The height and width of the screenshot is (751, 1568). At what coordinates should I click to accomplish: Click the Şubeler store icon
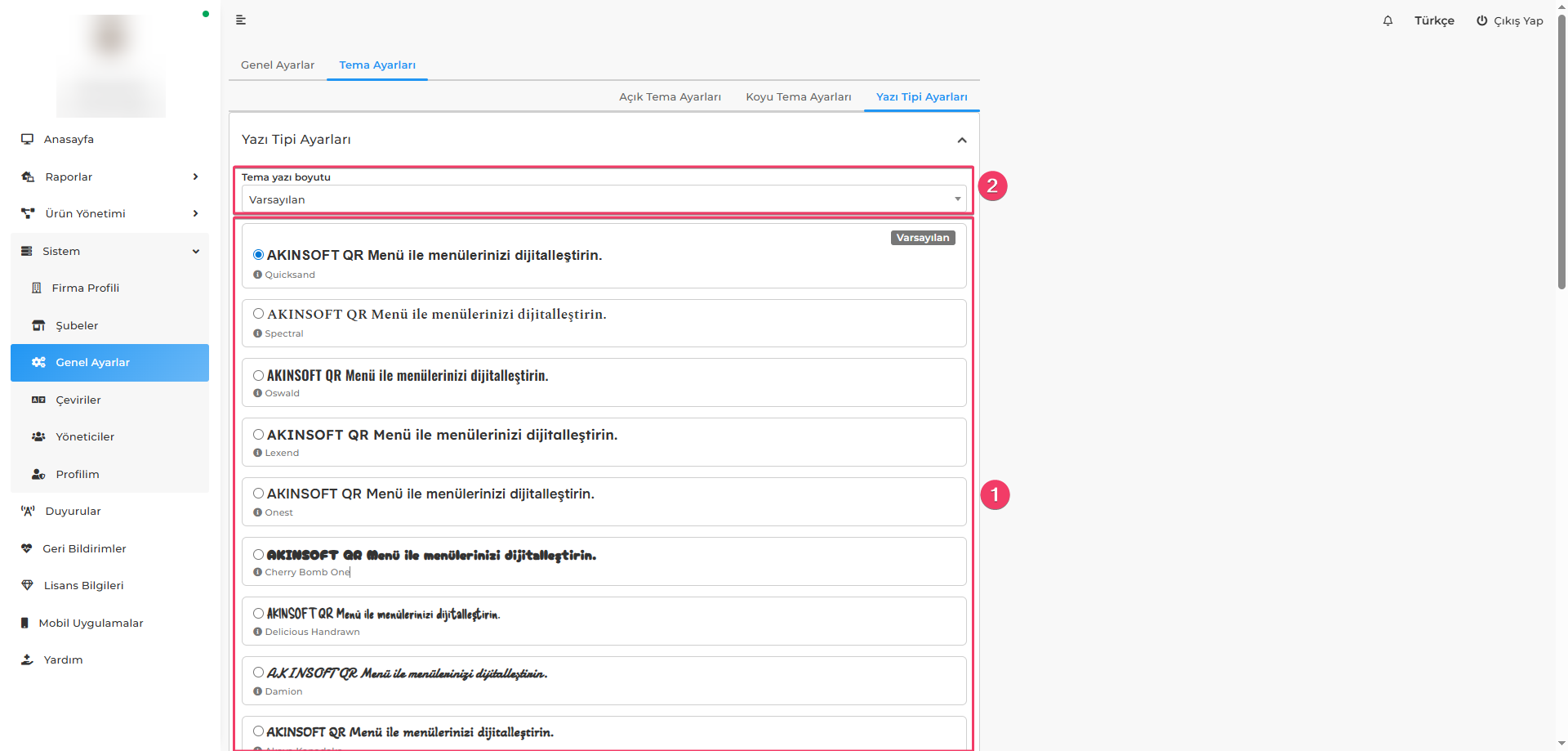[38, 325]
